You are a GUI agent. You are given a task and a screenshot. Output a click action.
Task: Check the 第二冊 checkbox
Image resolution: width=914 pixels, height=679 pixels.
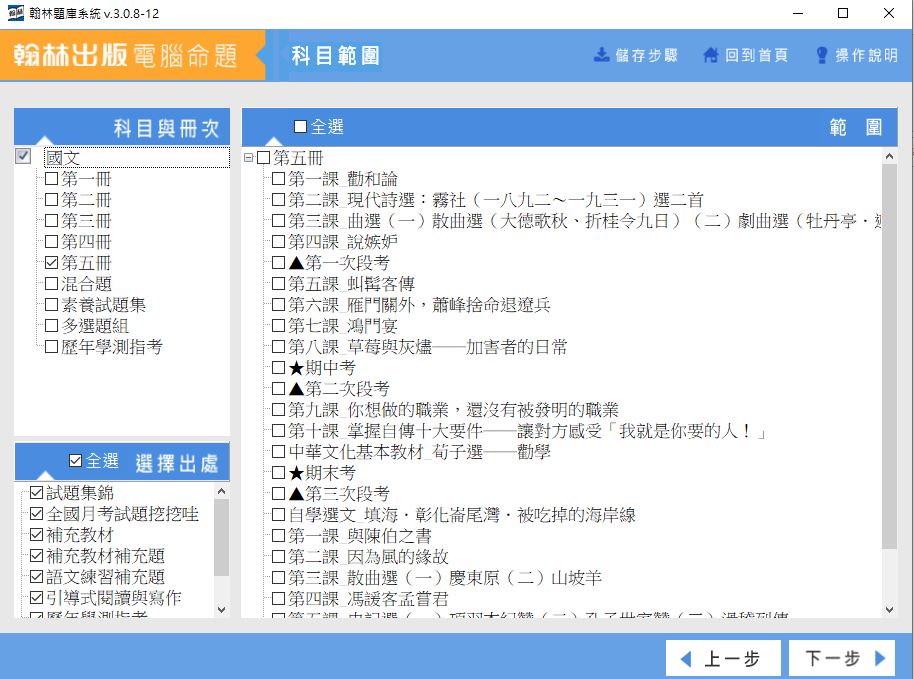(51, 199)
